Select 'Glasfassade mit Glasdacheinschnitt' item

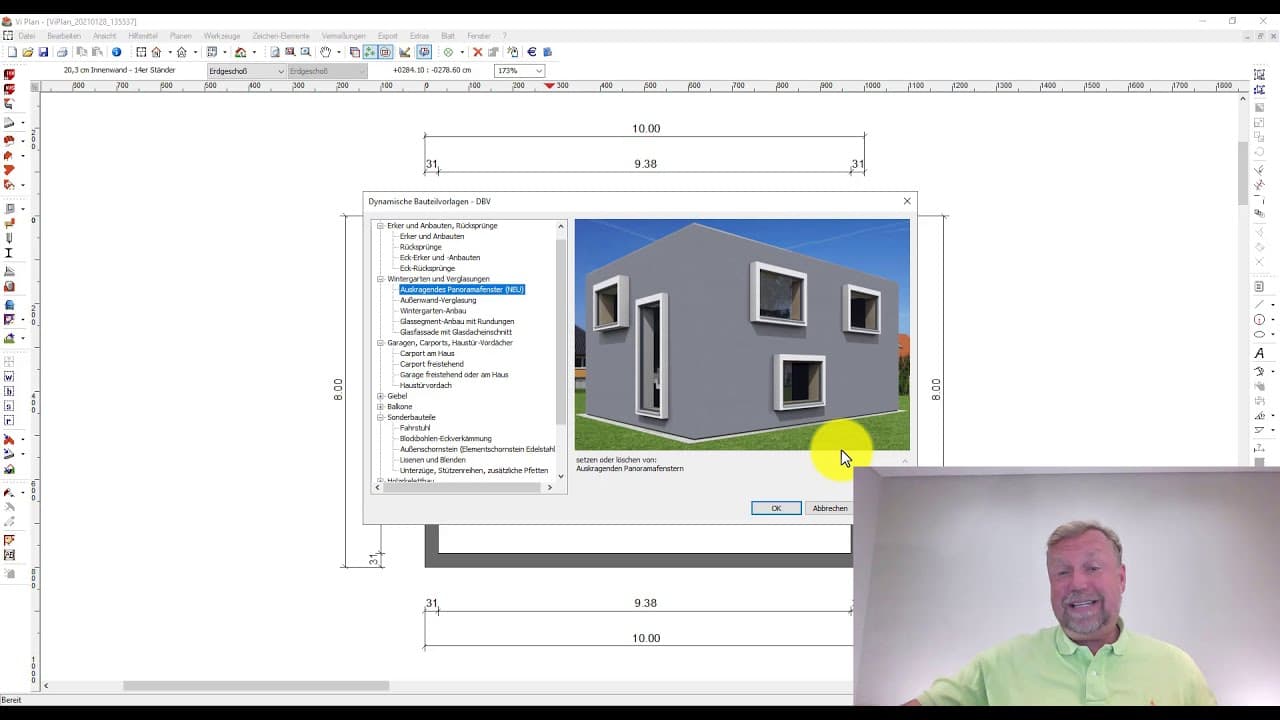click(456, 332)
